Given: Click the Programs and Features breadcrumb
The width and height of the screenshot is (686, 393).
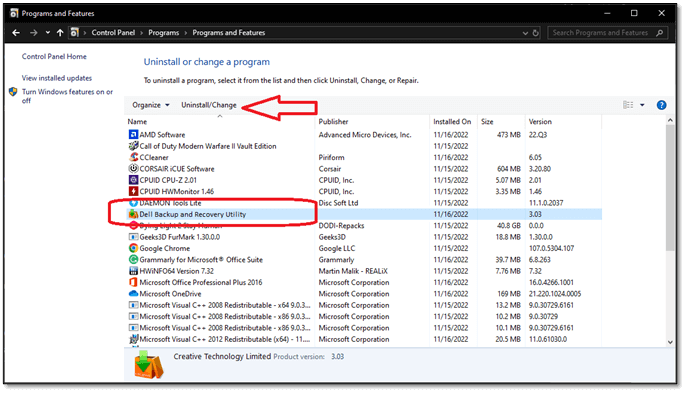Looking at the screenshot, I should point(229,33).
